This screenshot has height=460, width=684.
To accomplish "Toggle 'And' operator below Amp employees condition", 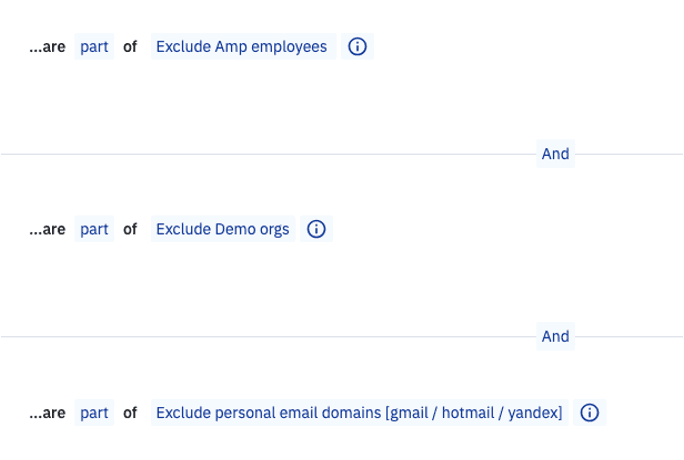I will pos(555,154).
